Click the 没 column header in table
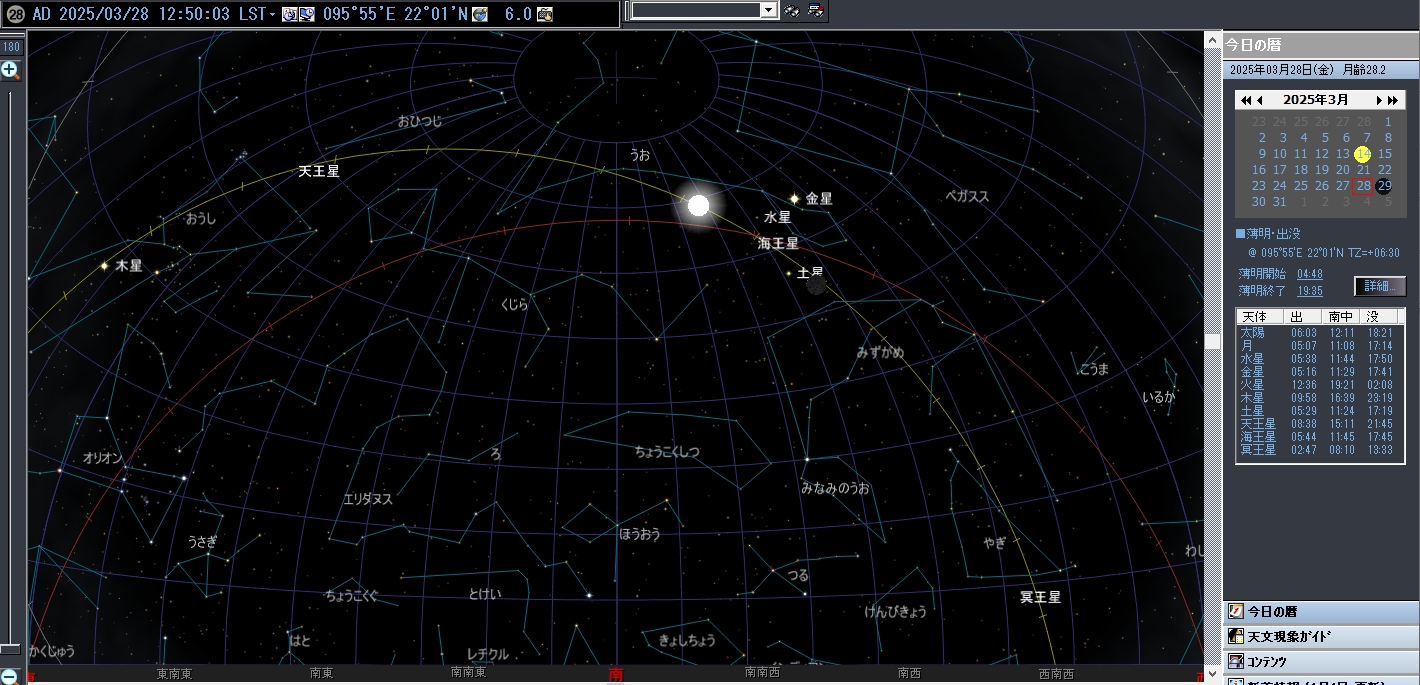 click(x=1379, y=316)
